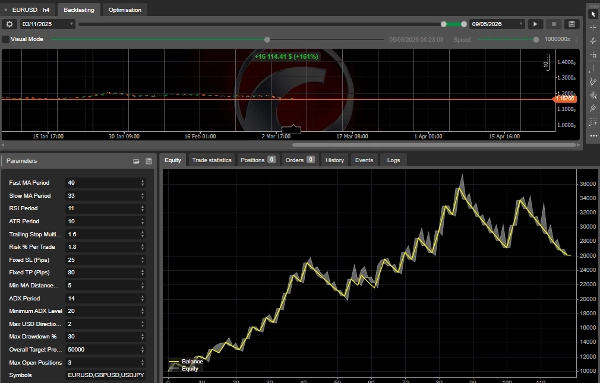Click the Balance legend entry
This screenshot has width=600, height=383.
[186, 361]
